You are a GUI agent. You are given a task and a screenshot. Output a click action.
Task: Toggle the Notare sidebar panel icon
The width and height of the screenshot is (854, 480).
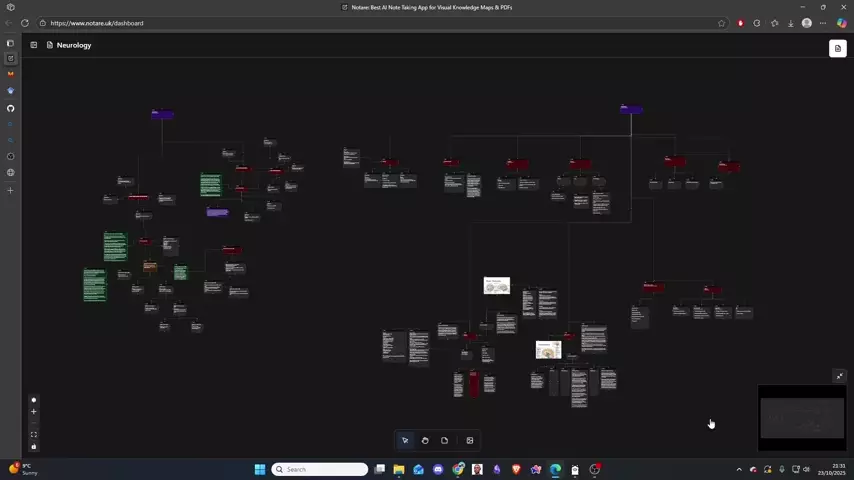33,45
